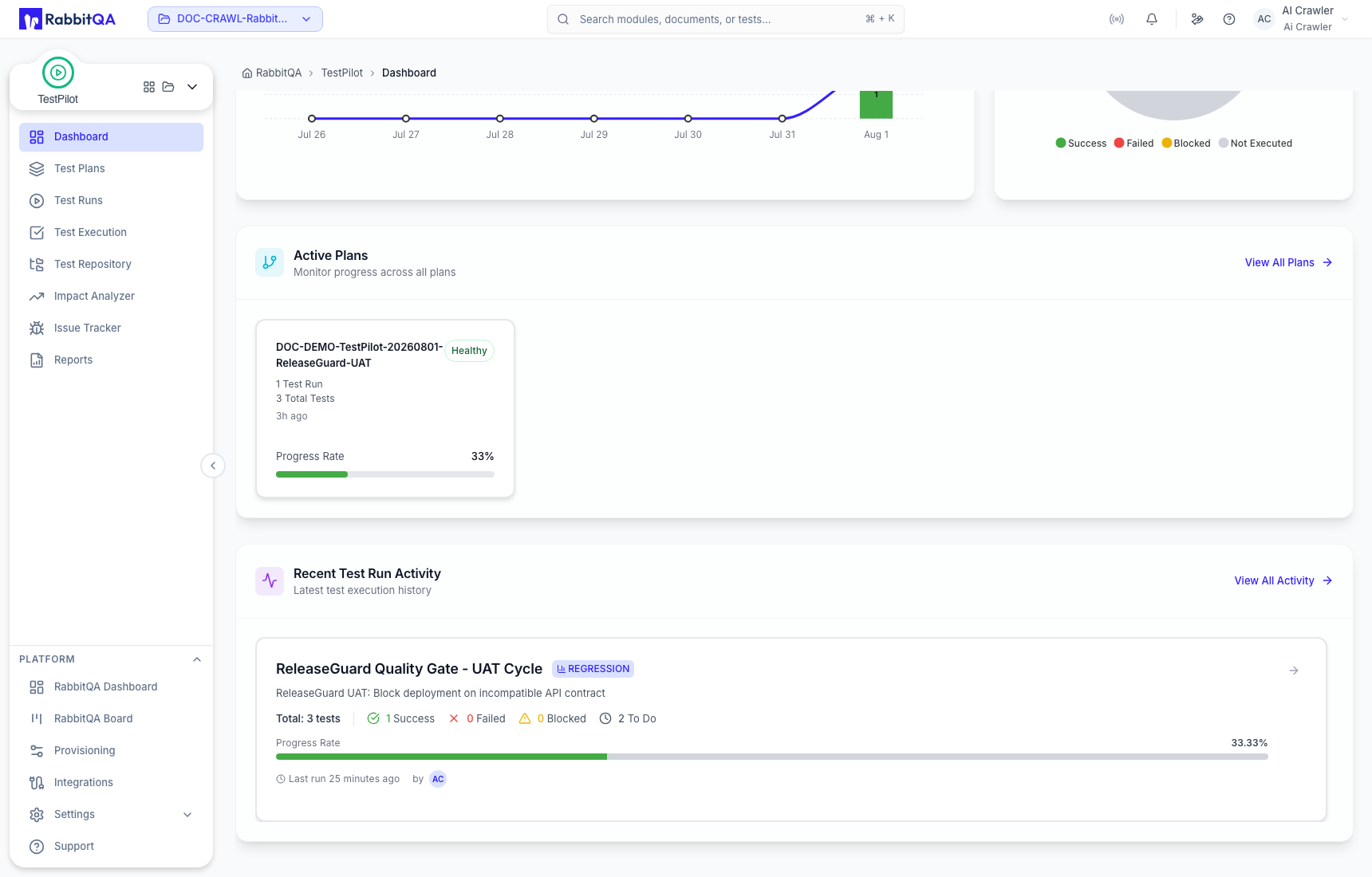The width and height of the screenshot is (1372, 877).
Task: Click the gray Not Executed legend swatch
Action: (1224, 143)
